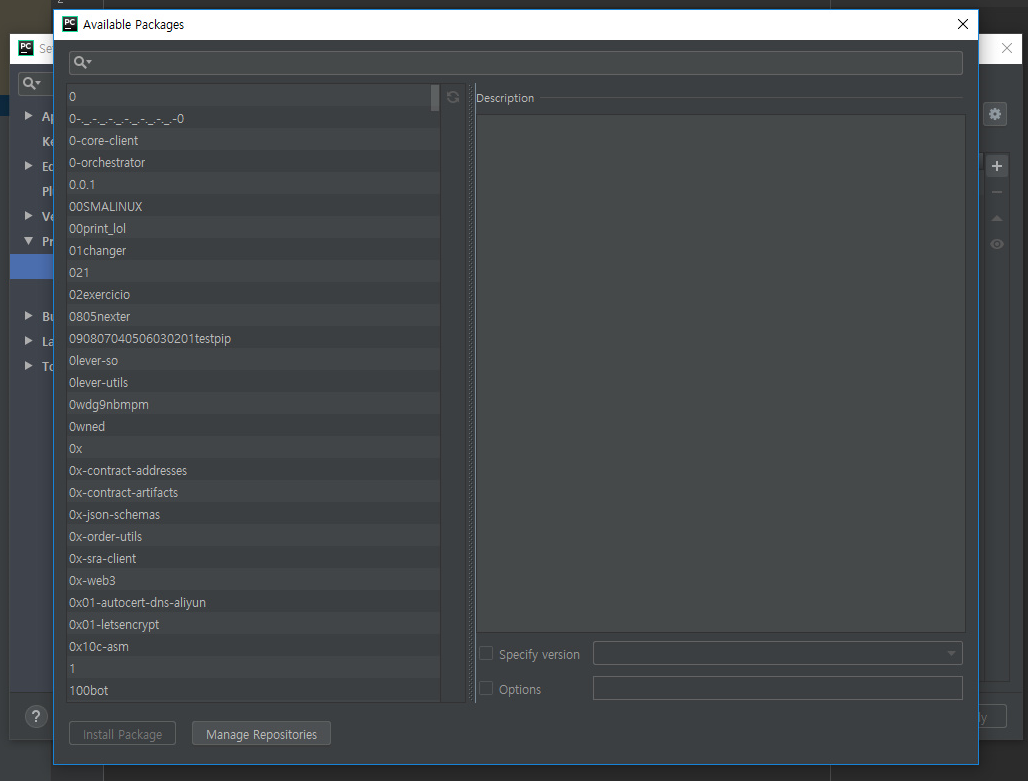Select package '01changer'

pos(253,250)
